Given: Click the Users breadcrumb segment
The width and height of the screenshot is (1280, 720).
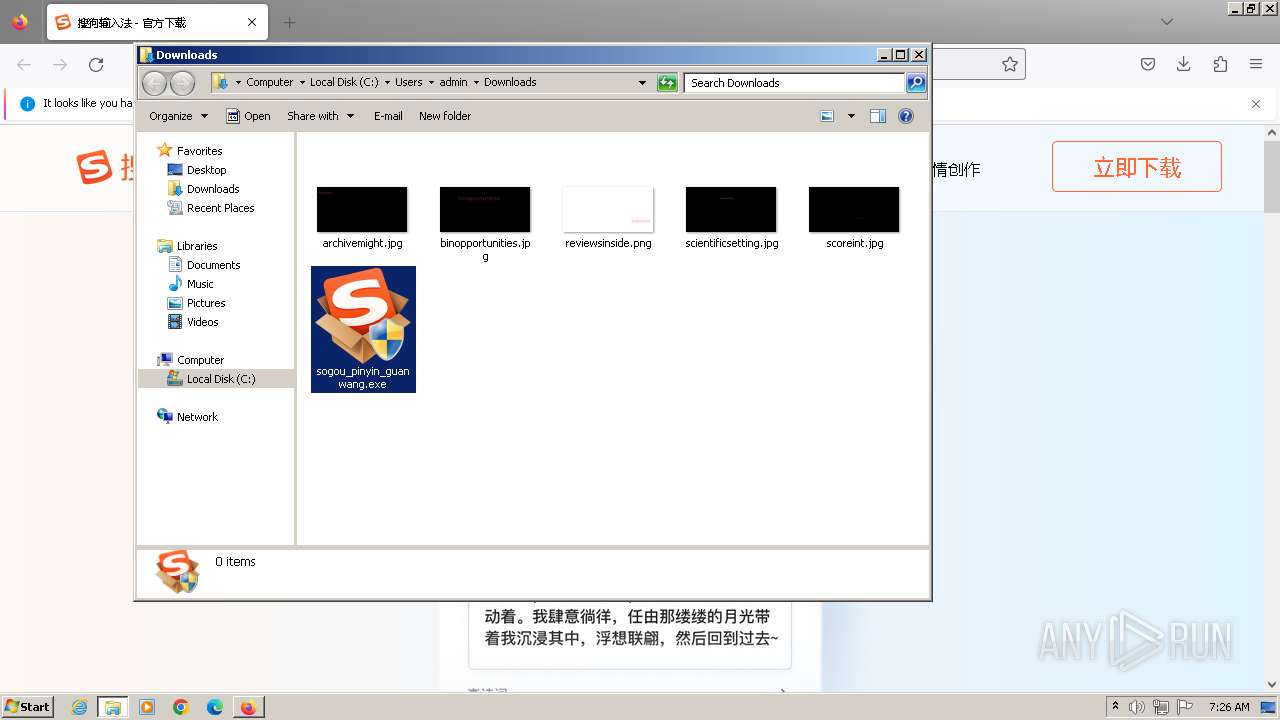Looking at the screenshot, I should pyautogui.click(x=408, y=83).
